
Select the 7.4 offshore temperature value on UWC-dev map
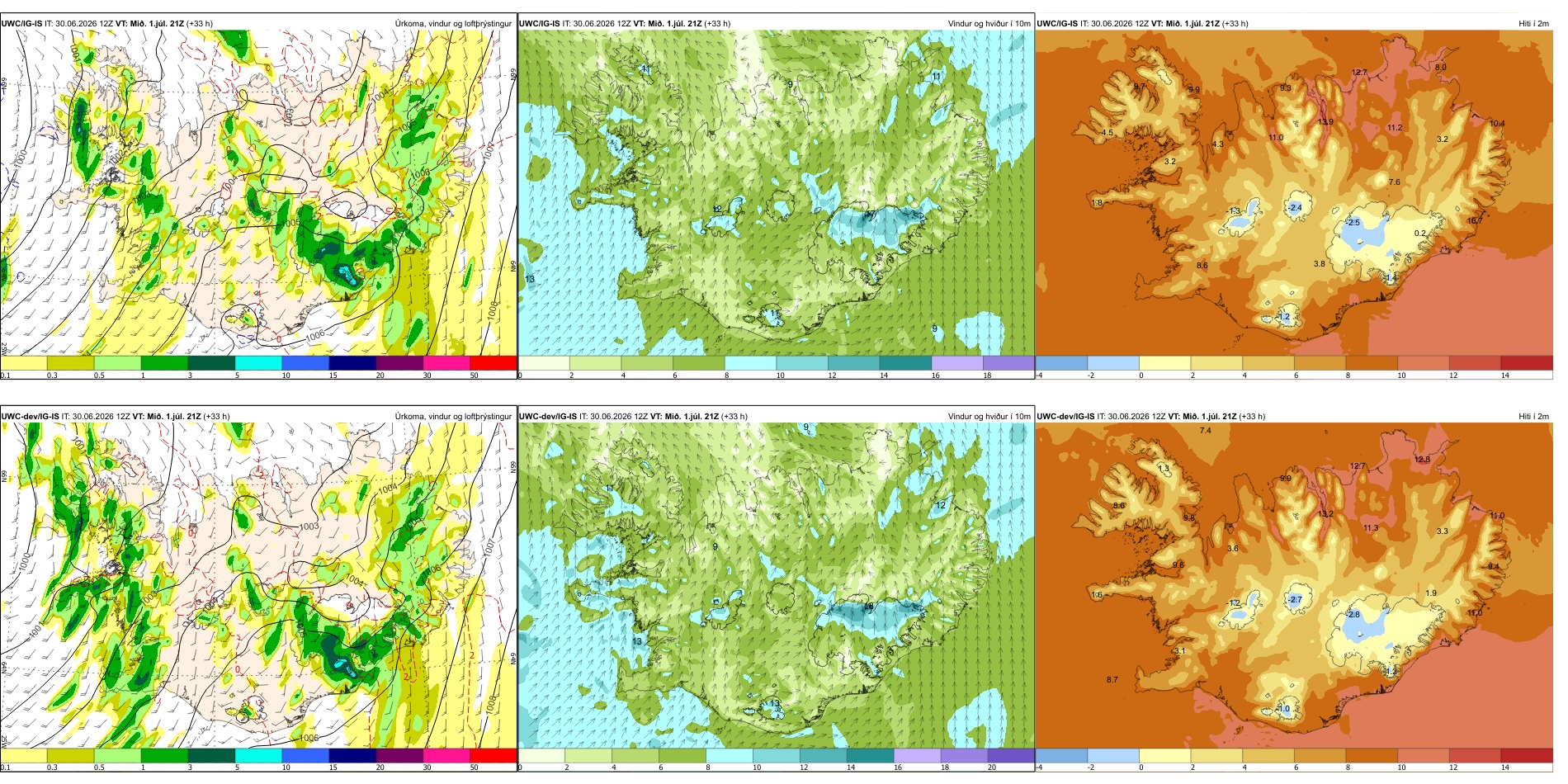point(1206,431)
